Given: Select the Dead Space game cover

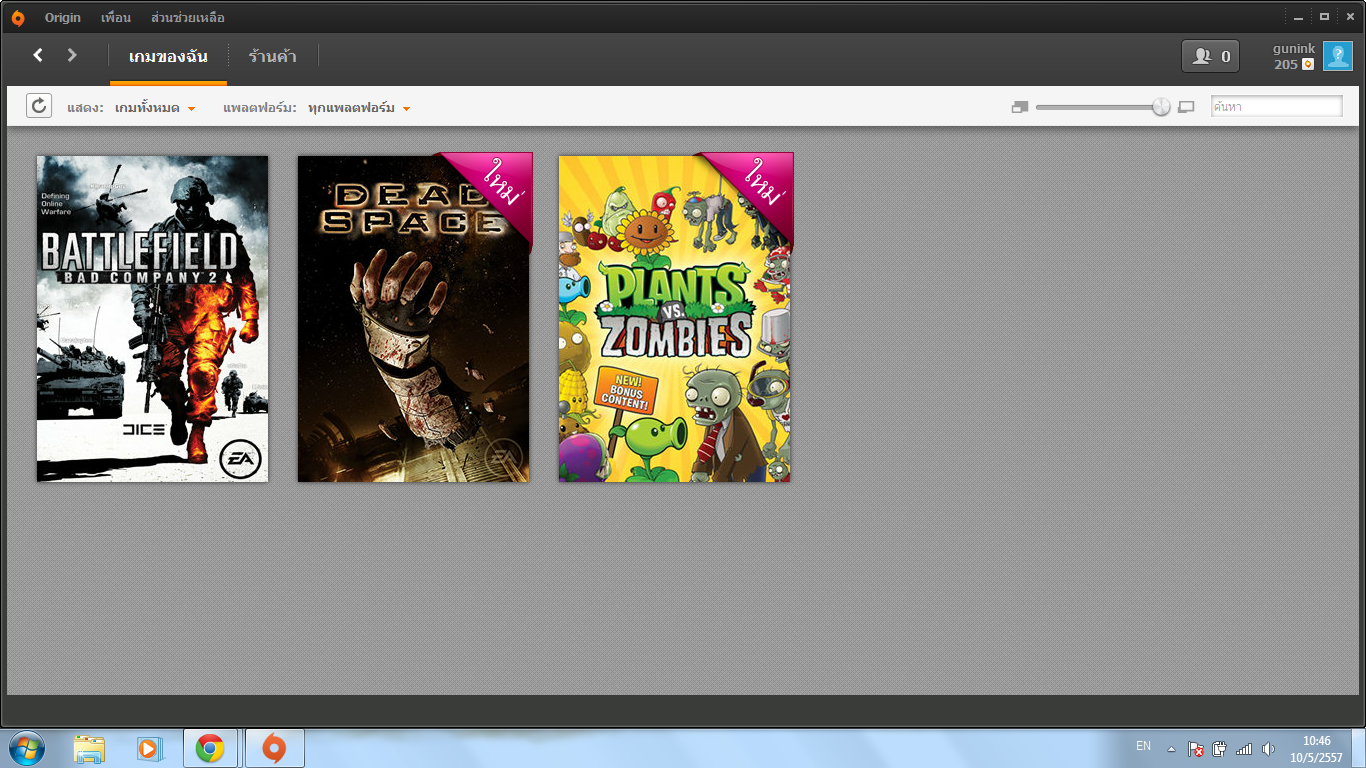Looking at the screenshot, I should (x=414, y=319).
